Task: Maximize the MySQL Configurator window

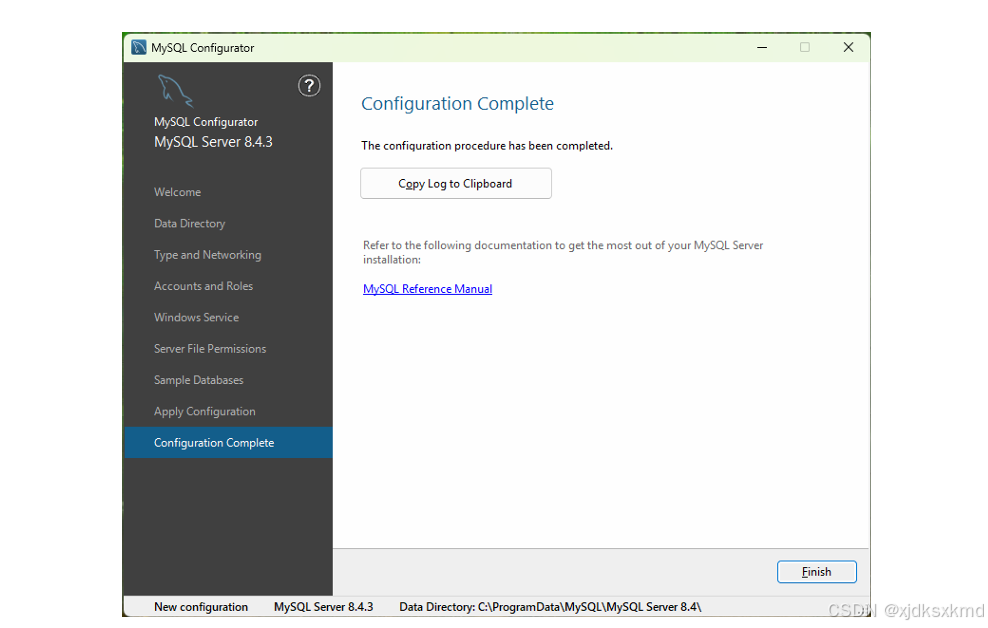Action: pos(804,46)
